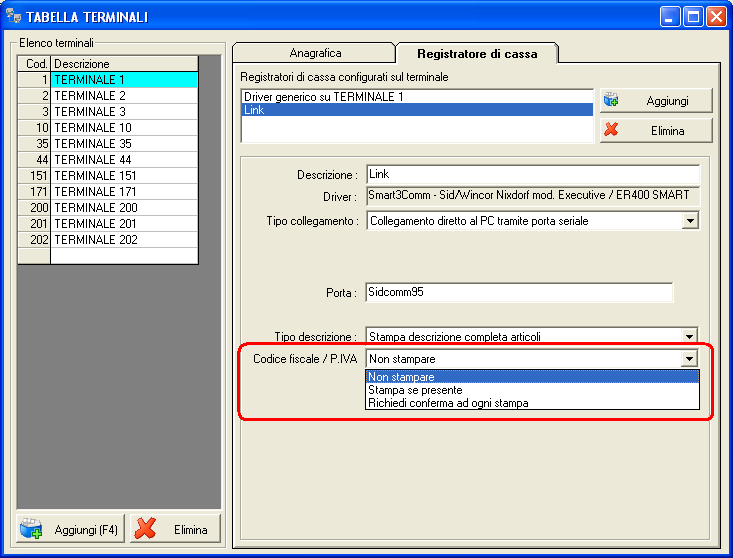Switch to the Anagrafica tab

coord(315,53)
